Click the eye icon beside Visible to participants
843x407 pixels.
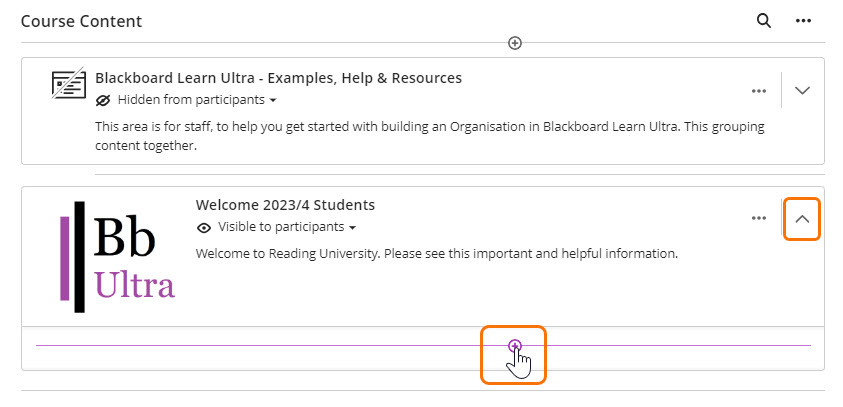[204, 227]
